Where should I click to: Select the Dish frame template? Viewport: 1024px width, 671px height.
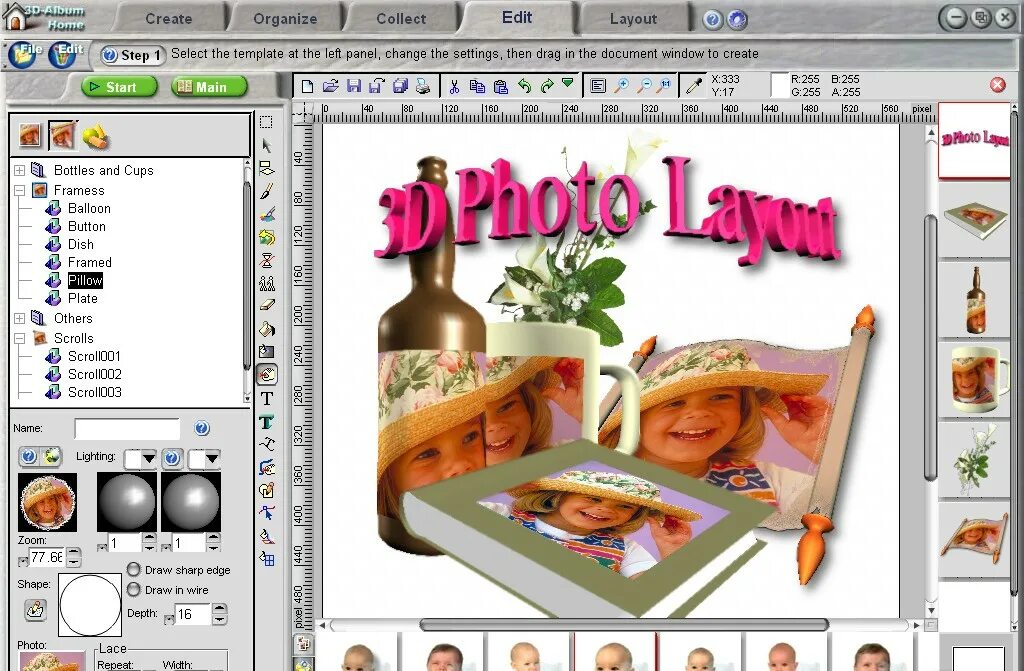[x=80, y=244]
